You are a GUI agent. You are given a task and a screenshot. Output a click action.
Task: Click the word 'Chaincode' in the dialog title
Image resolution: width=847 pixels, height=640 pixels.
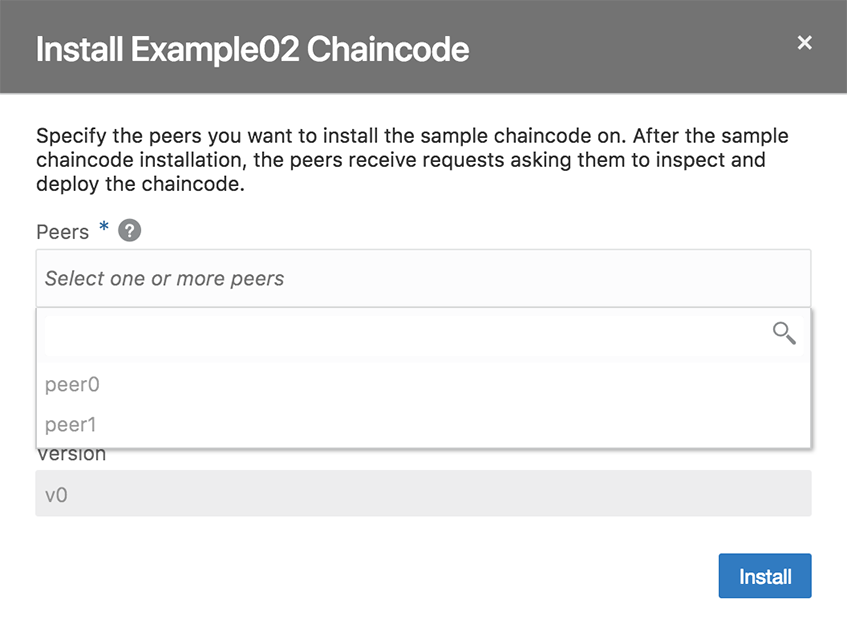pos(388,48)
